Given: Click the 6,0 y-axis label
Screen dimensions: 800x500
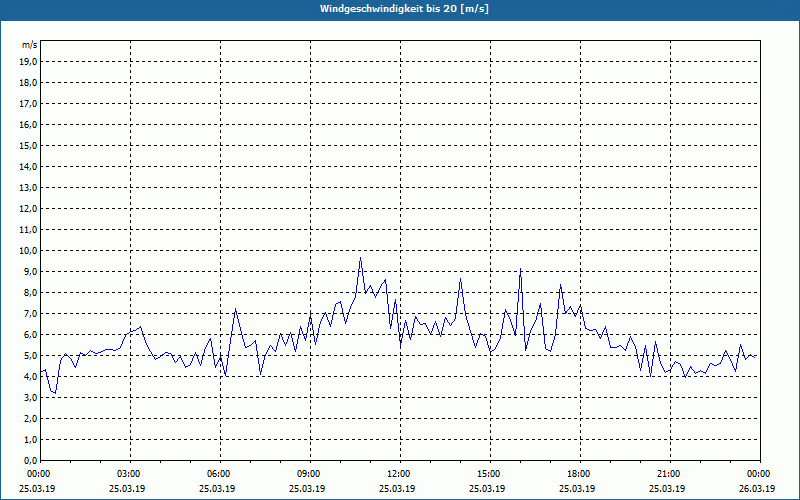Looking at the screenshot, I should (31, 335).
